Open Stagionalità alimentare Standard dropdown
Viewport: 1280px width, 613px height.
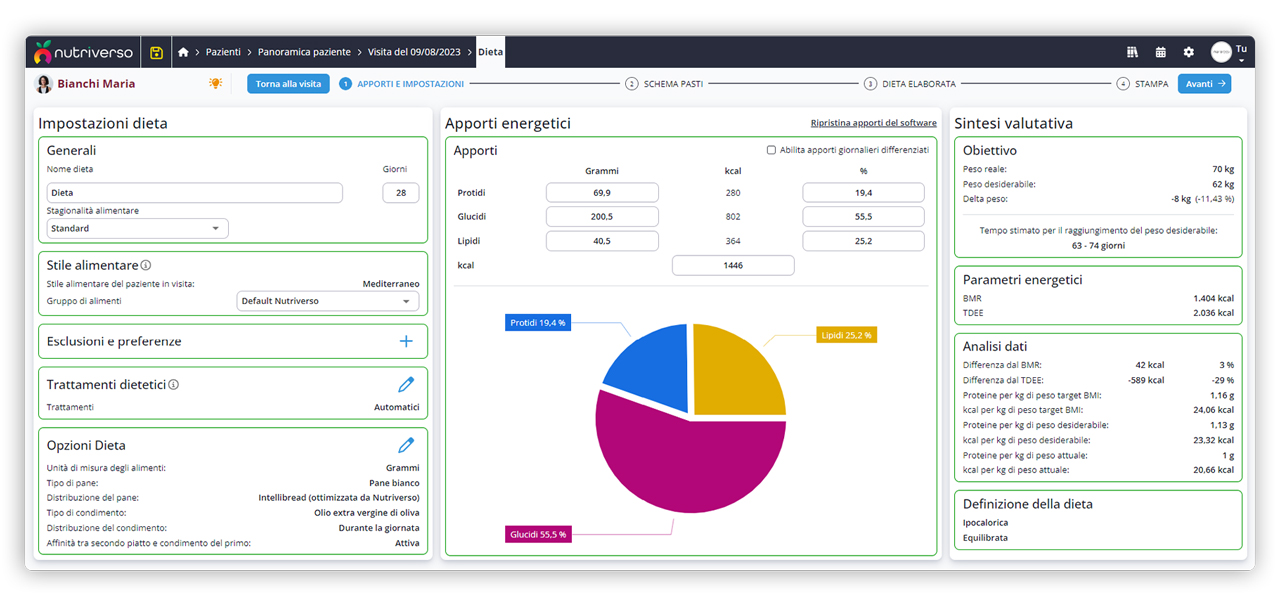138,229
